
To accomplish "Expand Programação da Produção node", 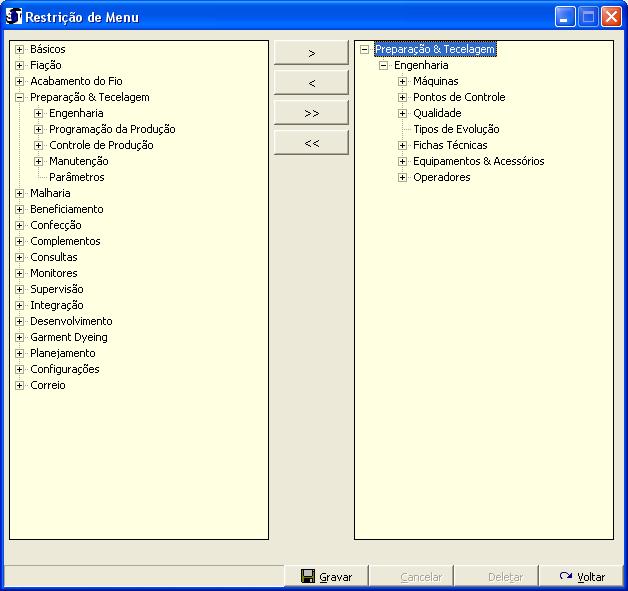I will tap(38, 129).
